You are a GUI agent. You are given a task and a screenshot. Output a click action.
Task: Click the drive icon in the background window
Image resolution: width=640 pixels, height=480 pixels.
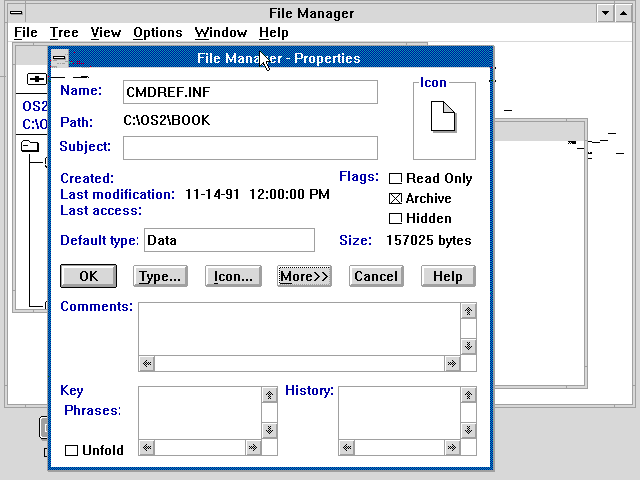click(x=36, y=79)
